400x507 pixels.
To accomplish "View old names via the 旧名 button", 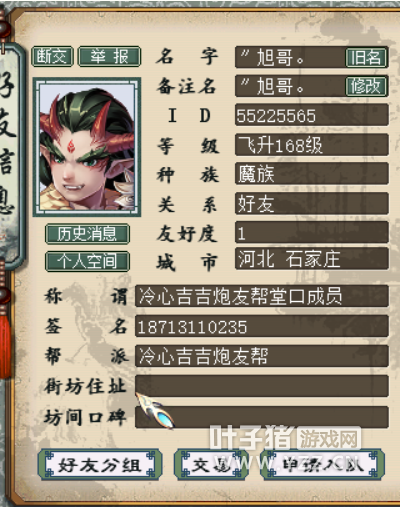I will [x=366, y=58].
